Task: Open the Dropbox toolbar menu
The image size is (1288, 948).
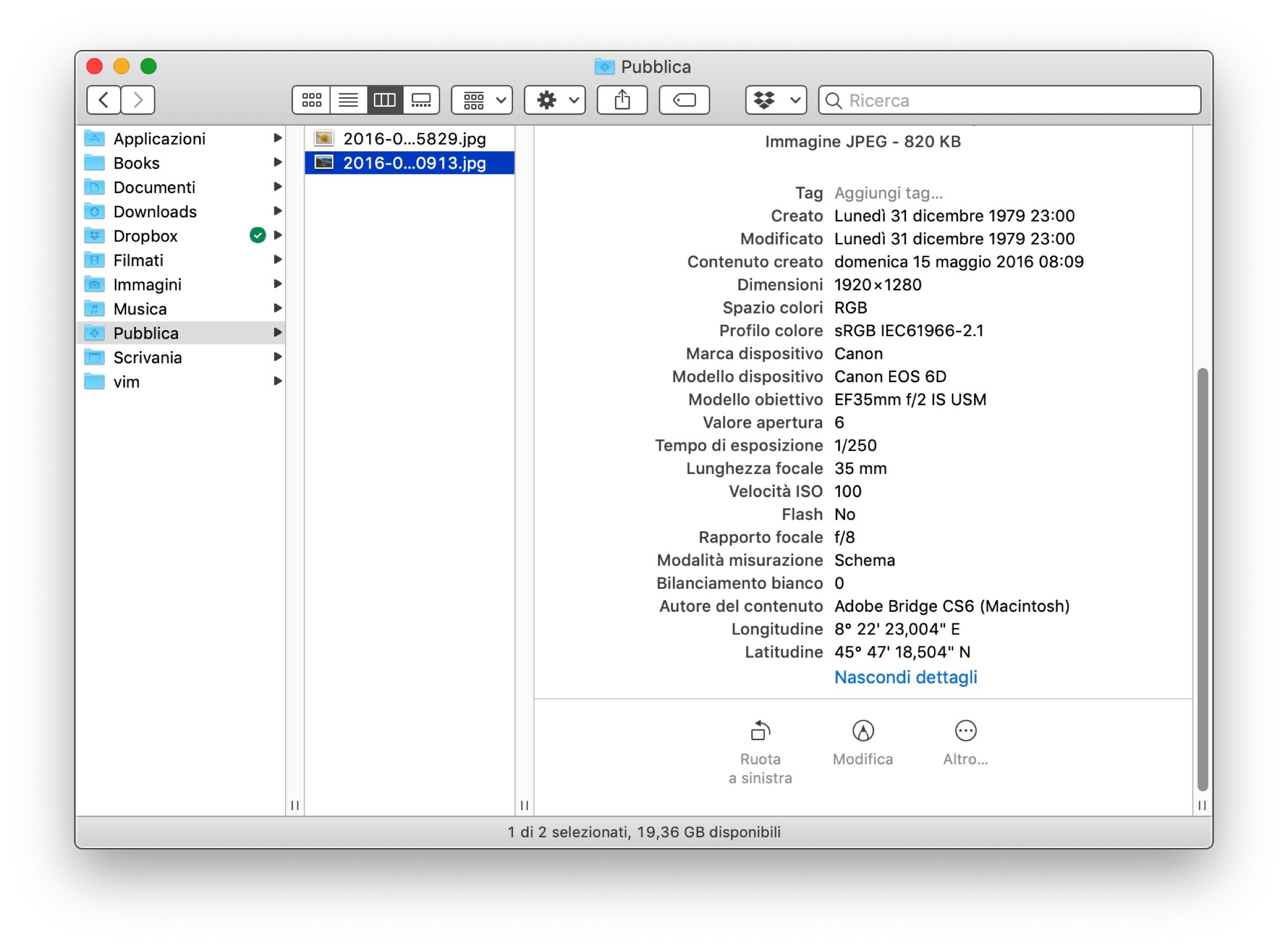Action: [x=775, y=100]
